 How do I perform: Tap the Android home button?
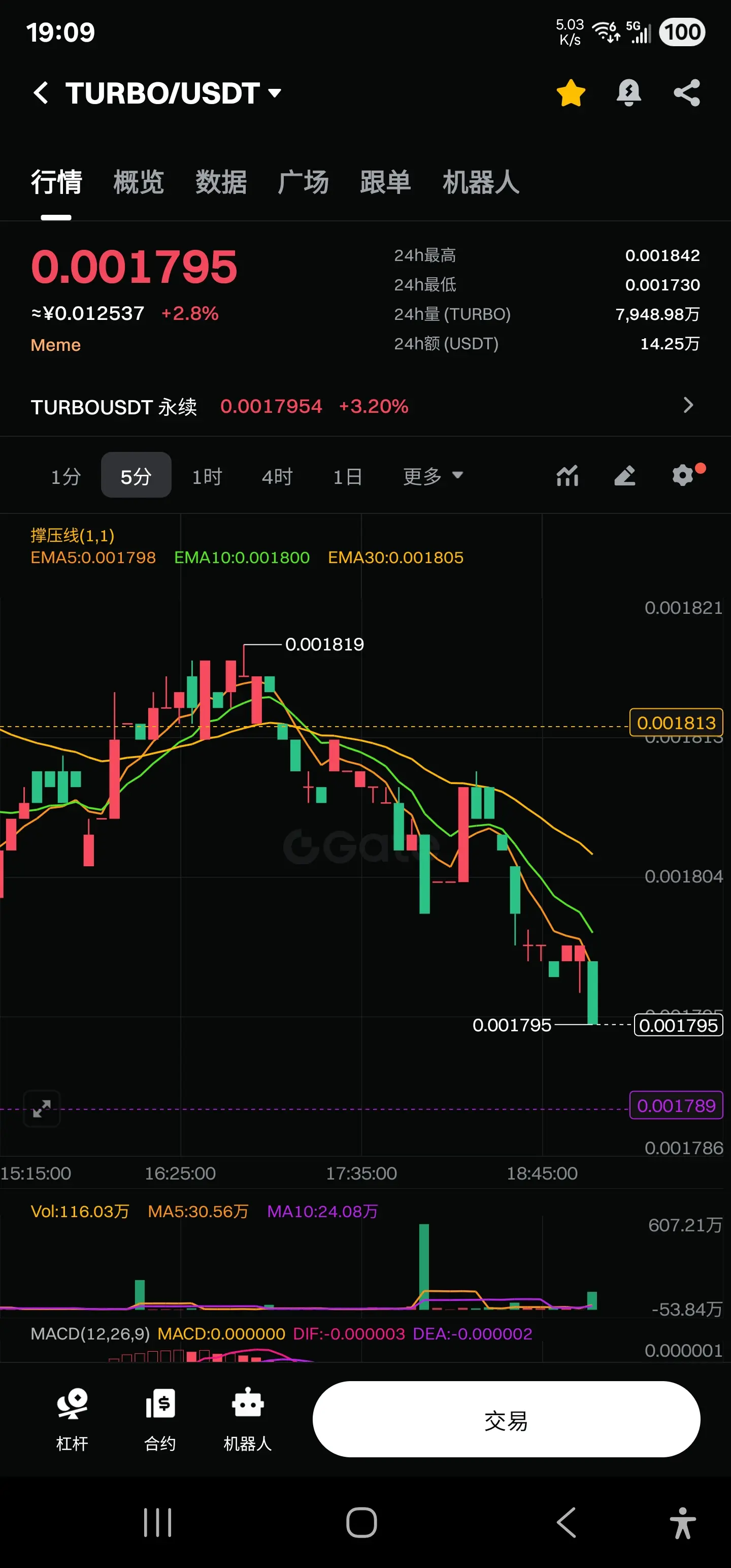(x=361, y=1523)
